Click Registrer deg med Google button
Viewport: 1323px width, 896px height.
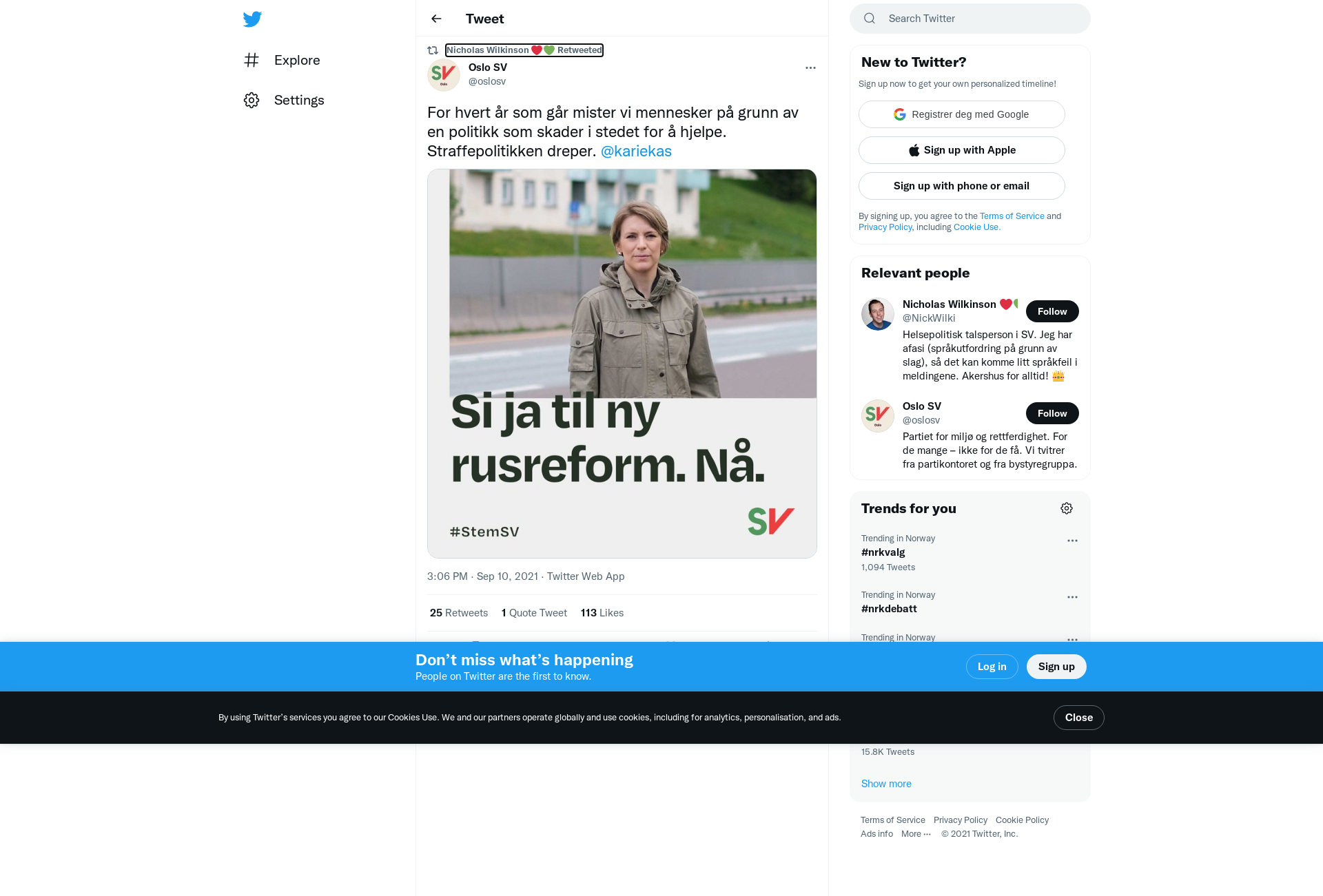(x=962, y=114)
